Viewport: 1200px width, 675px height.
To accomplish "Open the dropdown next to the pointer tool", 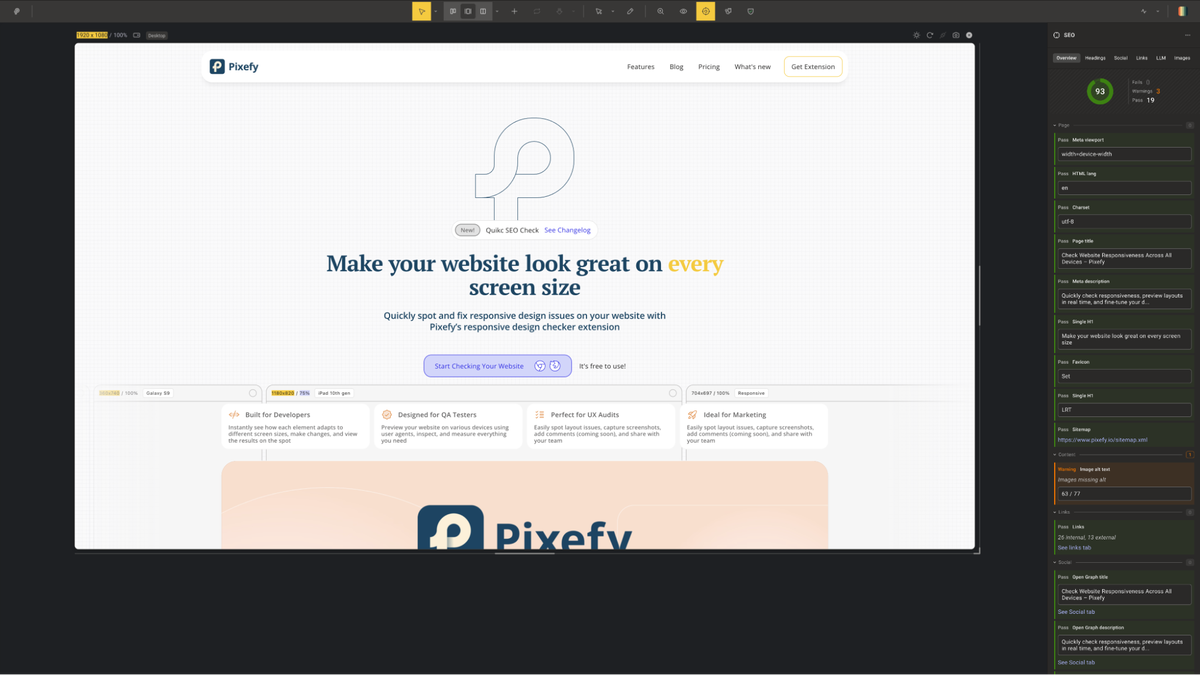I will [436, 11].
